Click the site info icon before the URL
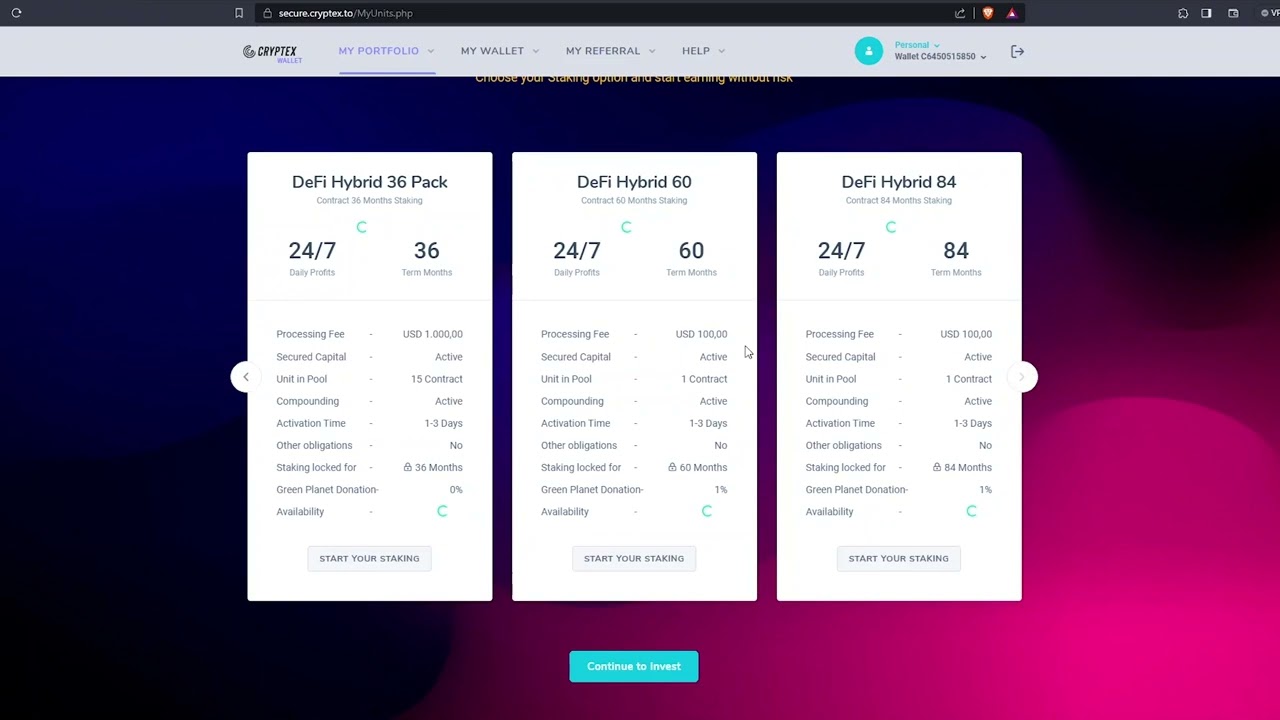The height and width of the screenshot is (720, 1280). (267, 13)
